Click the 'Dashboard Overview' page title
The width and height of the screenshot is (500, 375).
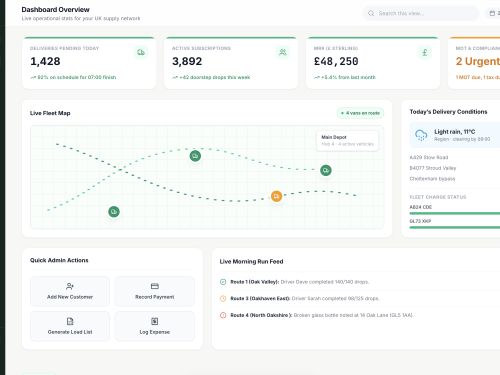pos(55,10)
